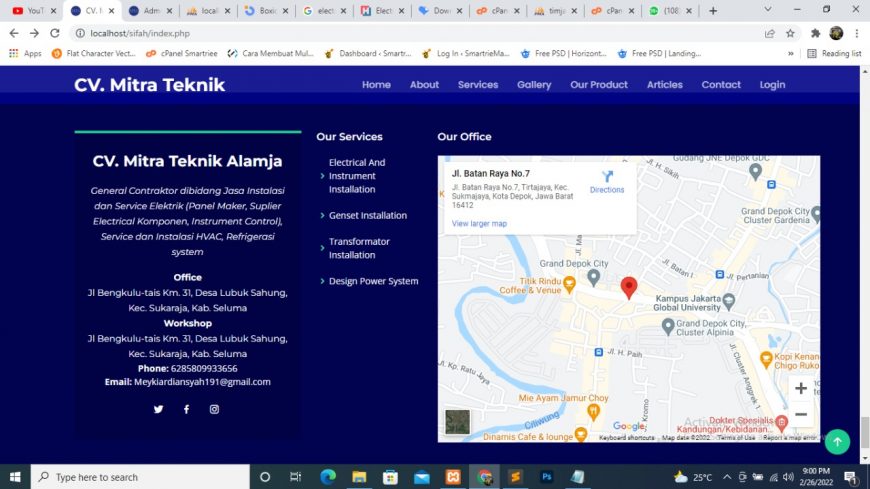Open the Gallery navigation item
Viewport: 870px width, 489px height.
534,85
